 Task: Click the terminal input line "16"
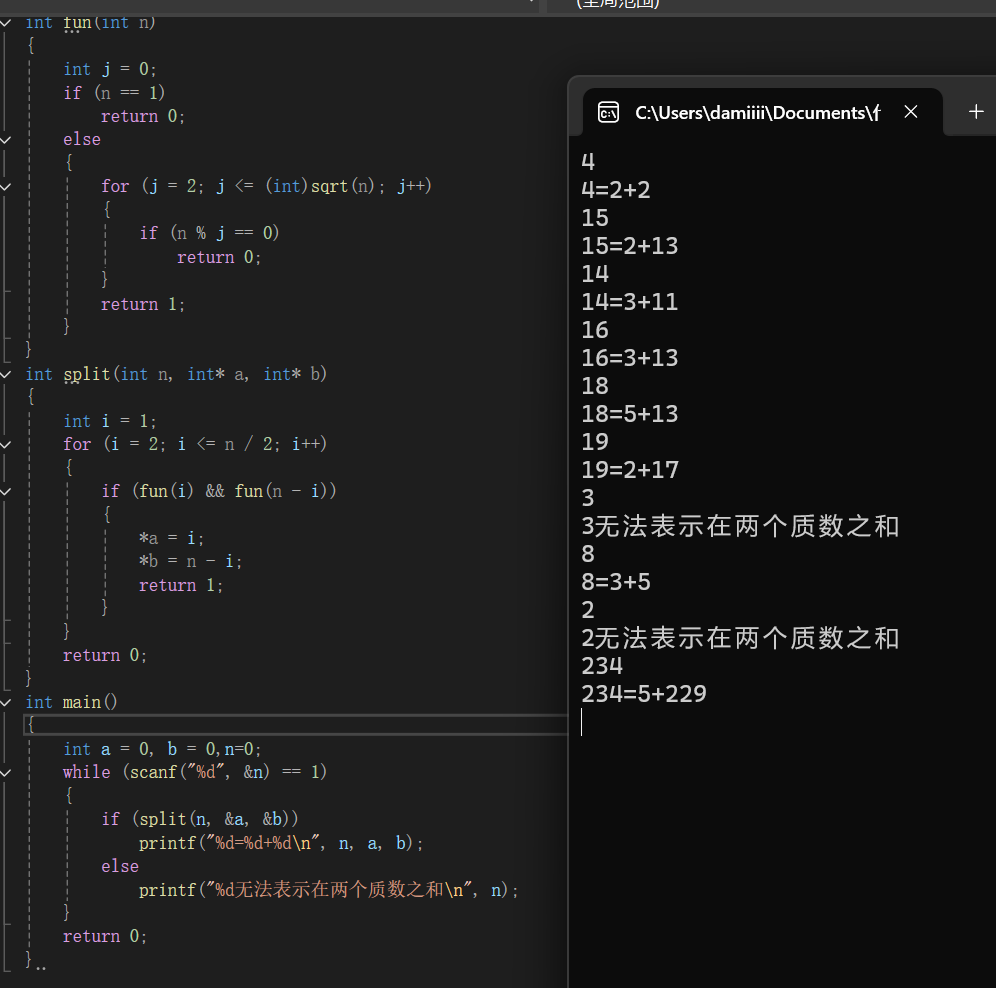pos(595,330)
